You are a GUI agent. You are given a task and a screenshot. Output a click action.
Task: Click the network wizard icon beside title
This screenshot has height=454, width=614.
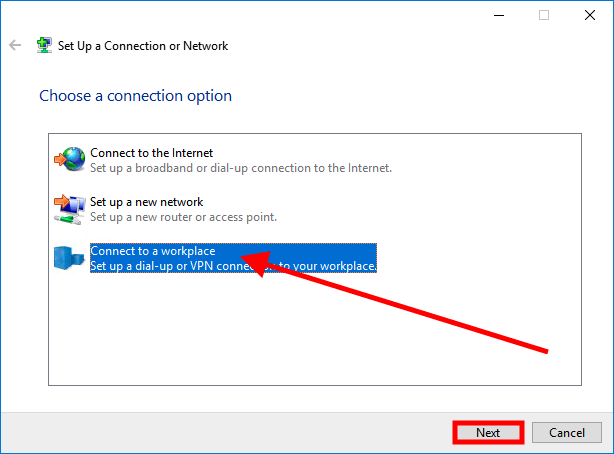(44, 45)
